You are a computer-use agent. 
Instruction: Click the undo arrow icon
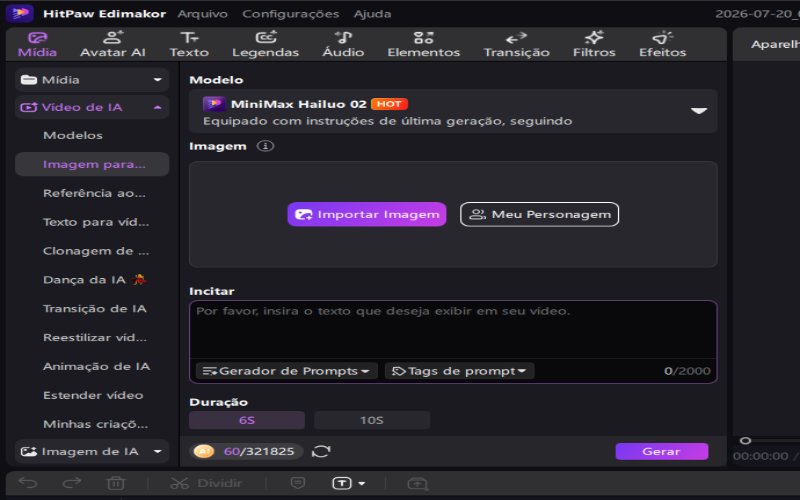point(28,483)
